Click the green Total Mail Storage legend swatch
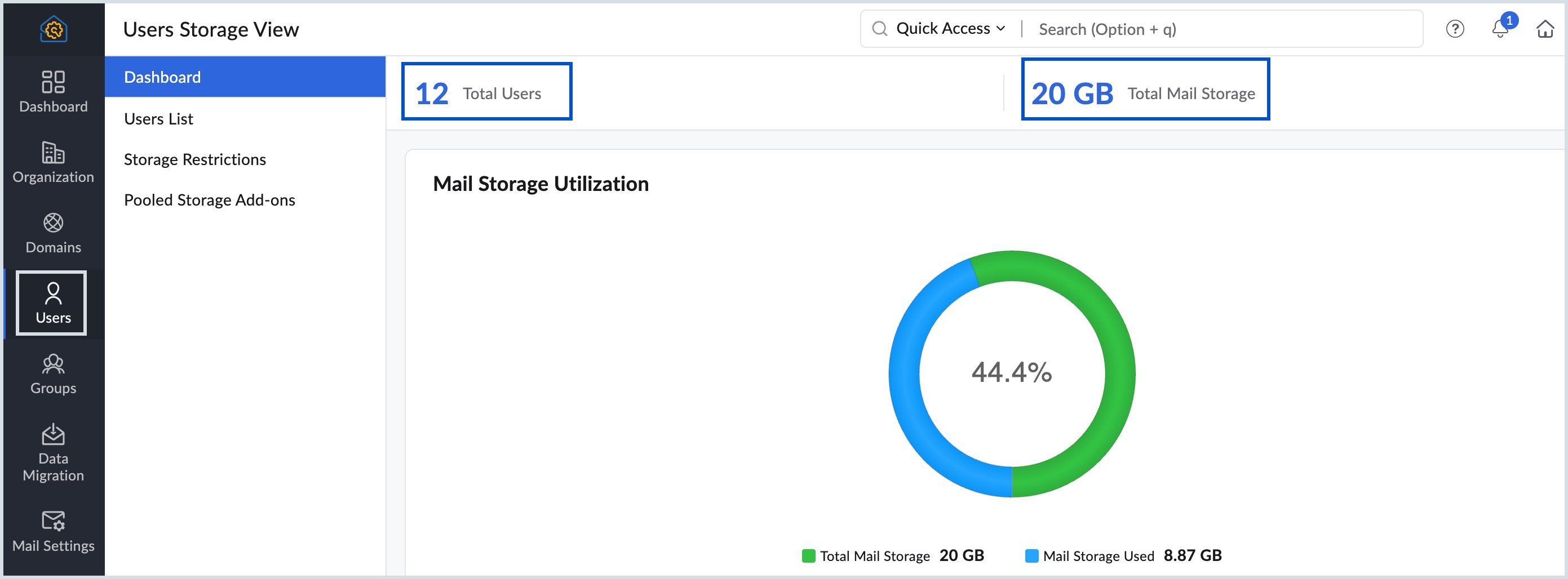This screenshot has width=1568, height=579. pyautogui.click(x=808, y=556)
